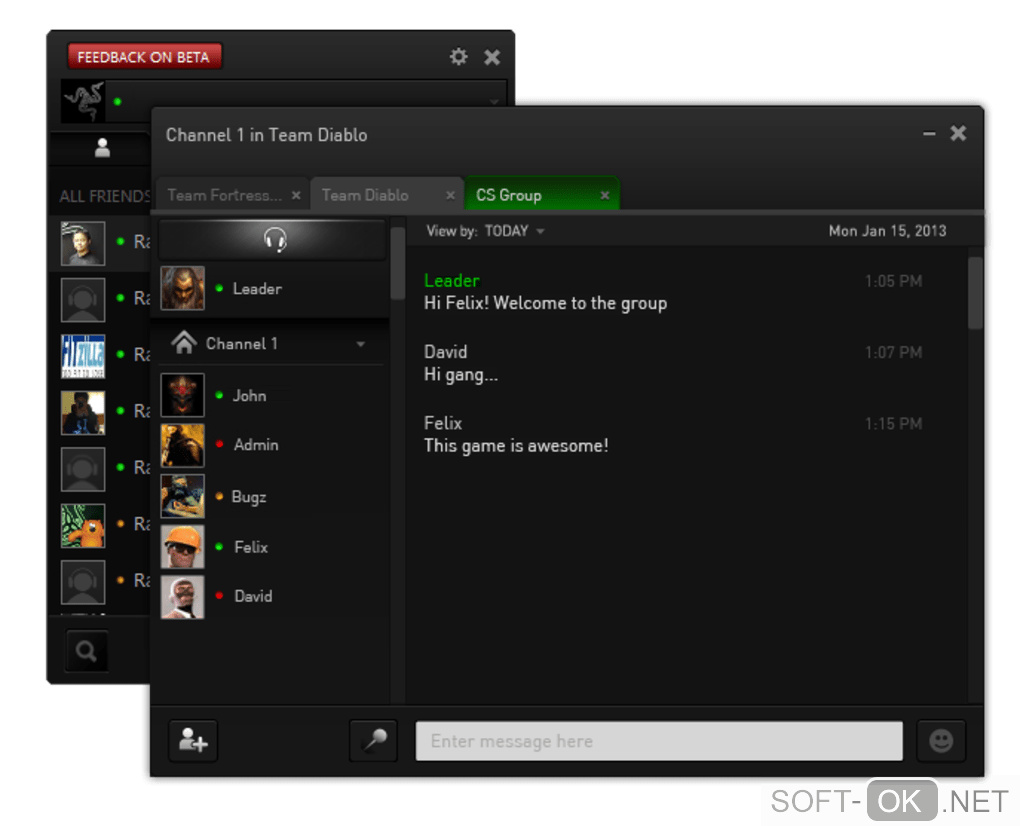Screen dimensions: 1020x826
Task: Click the 1:15 PM timestamp
Action: [893, 423]
